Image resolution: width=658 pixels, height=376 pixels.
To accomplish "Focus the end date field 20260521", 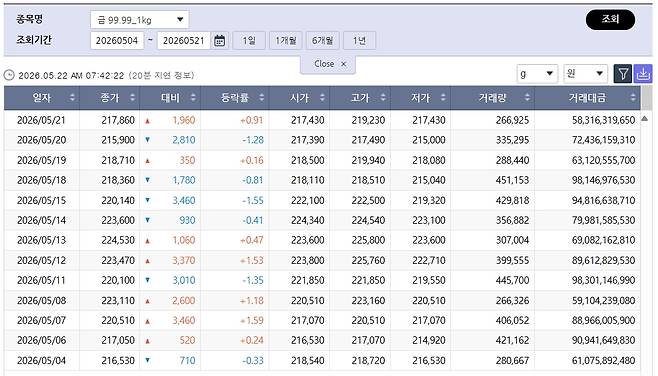I will 184,41.
